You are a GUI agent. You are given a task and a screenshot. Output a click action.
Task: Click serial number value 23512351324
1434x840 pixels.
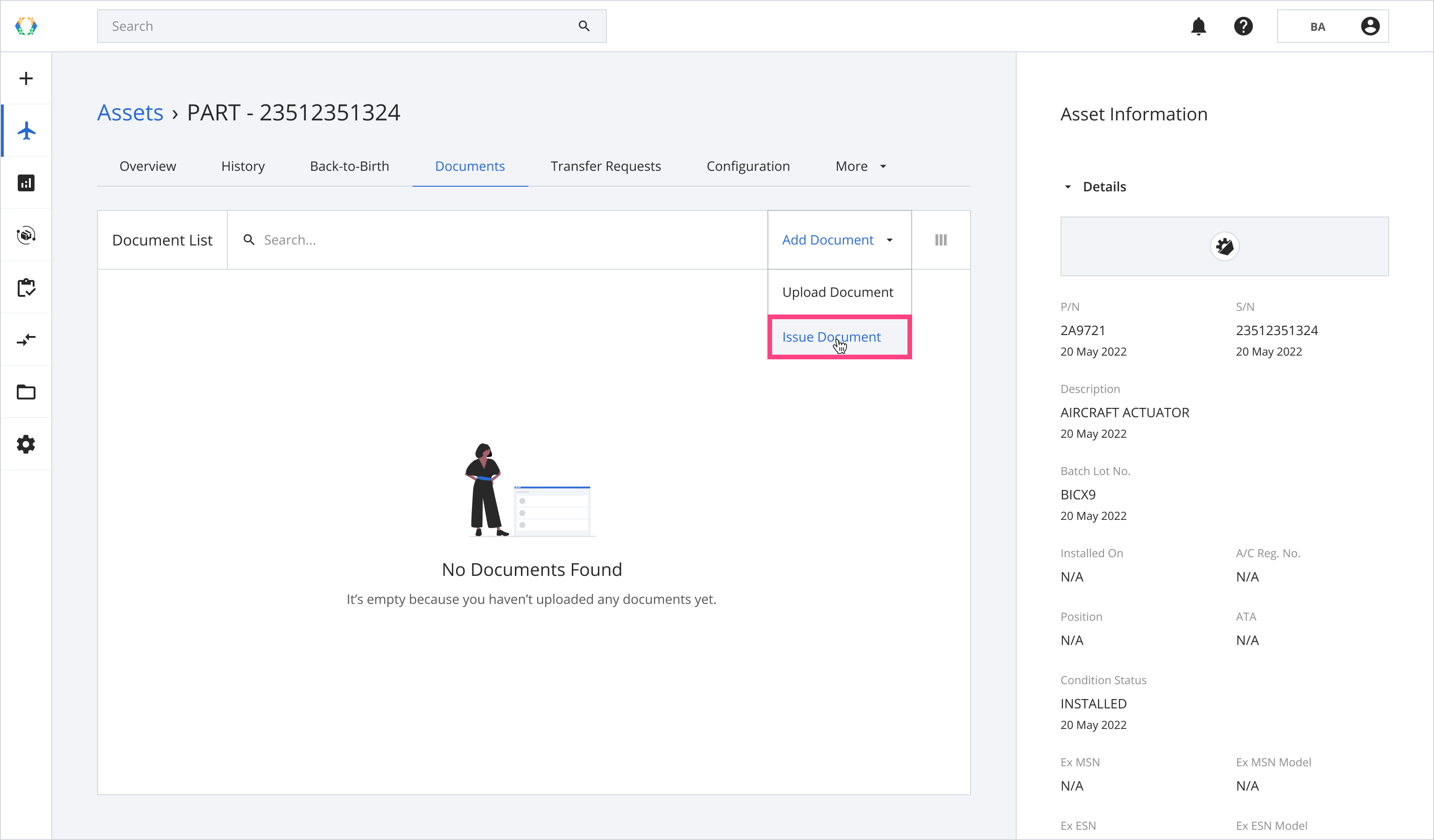tap(1277, 330)
